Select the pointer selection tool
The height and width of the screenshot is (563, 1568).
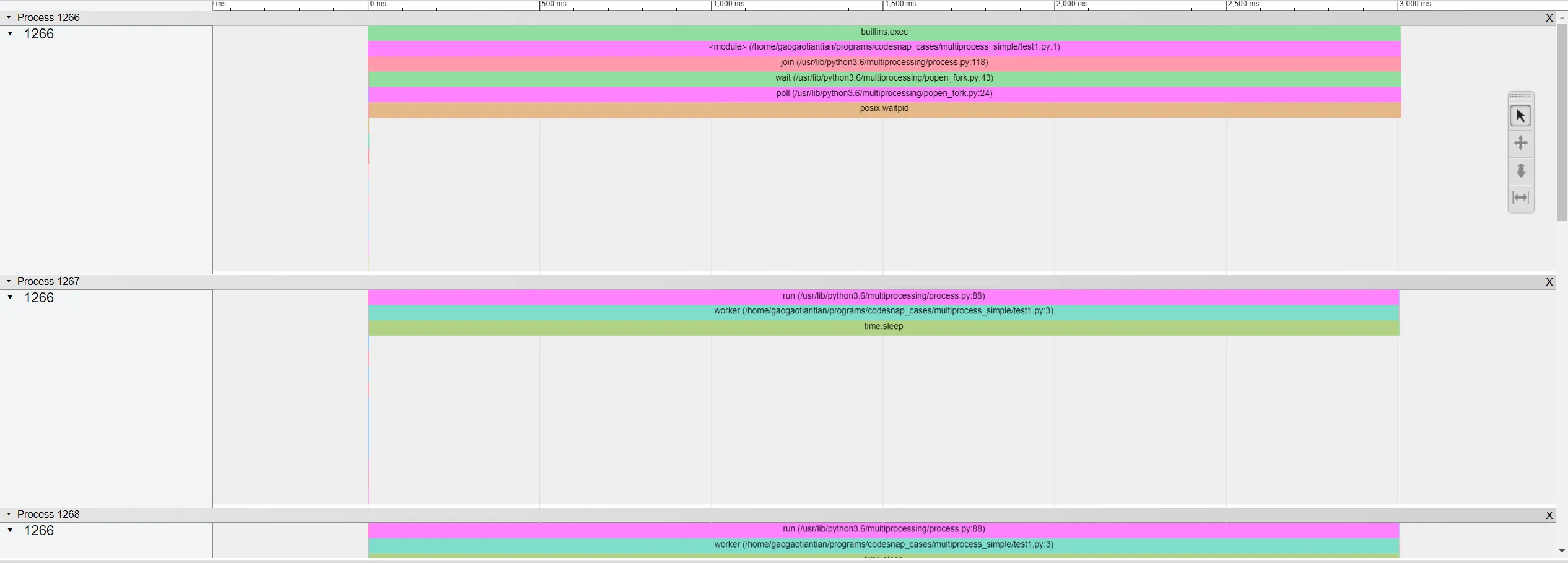tap(1520, 116)
